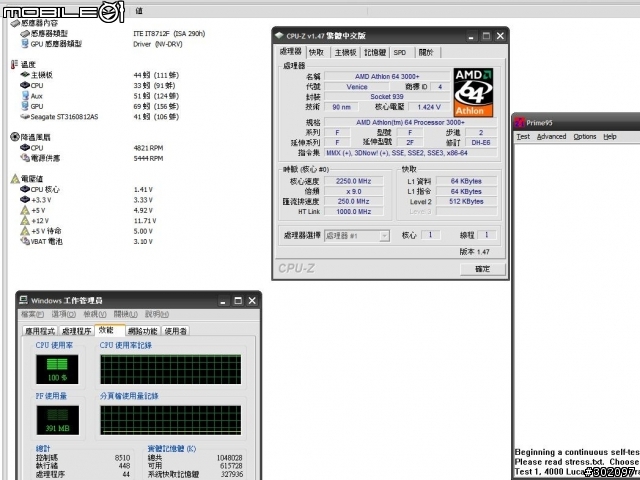This screenshot has width=640, height=480.
Task: Click the CPU fan row icon
Action: (x=25, y=147)
